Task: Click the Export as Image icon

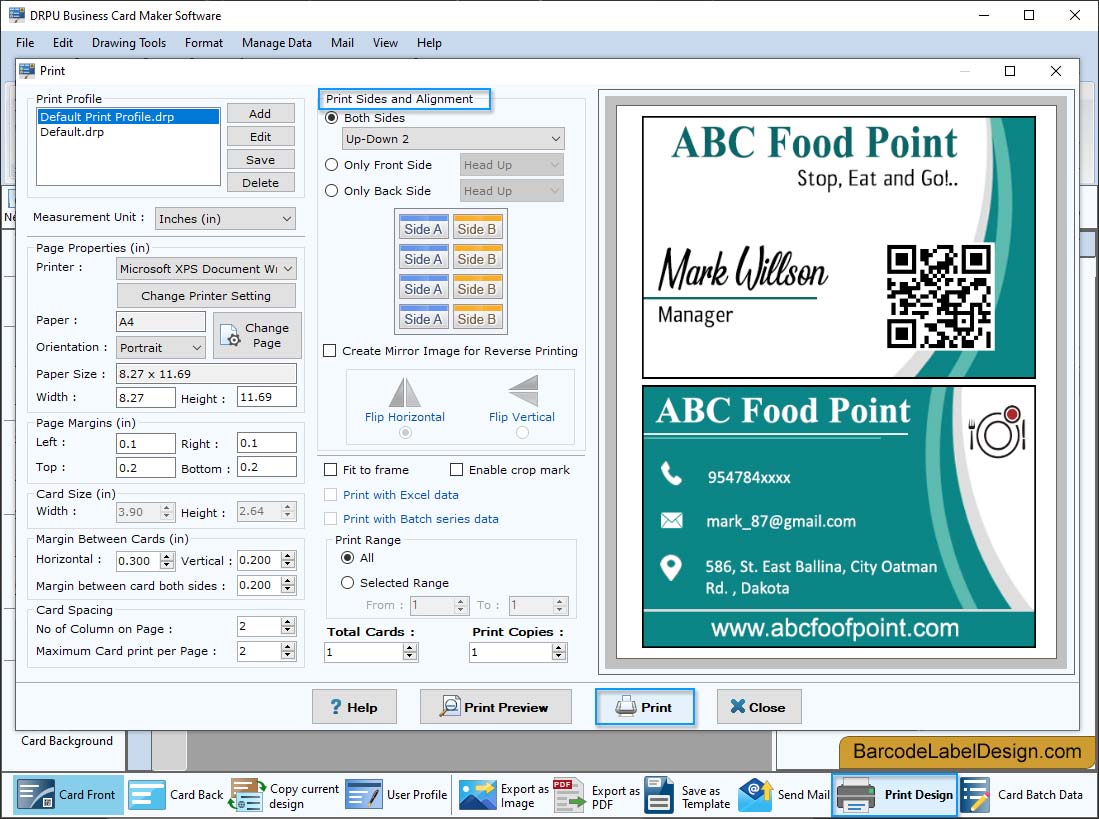Action: (477, 794)
